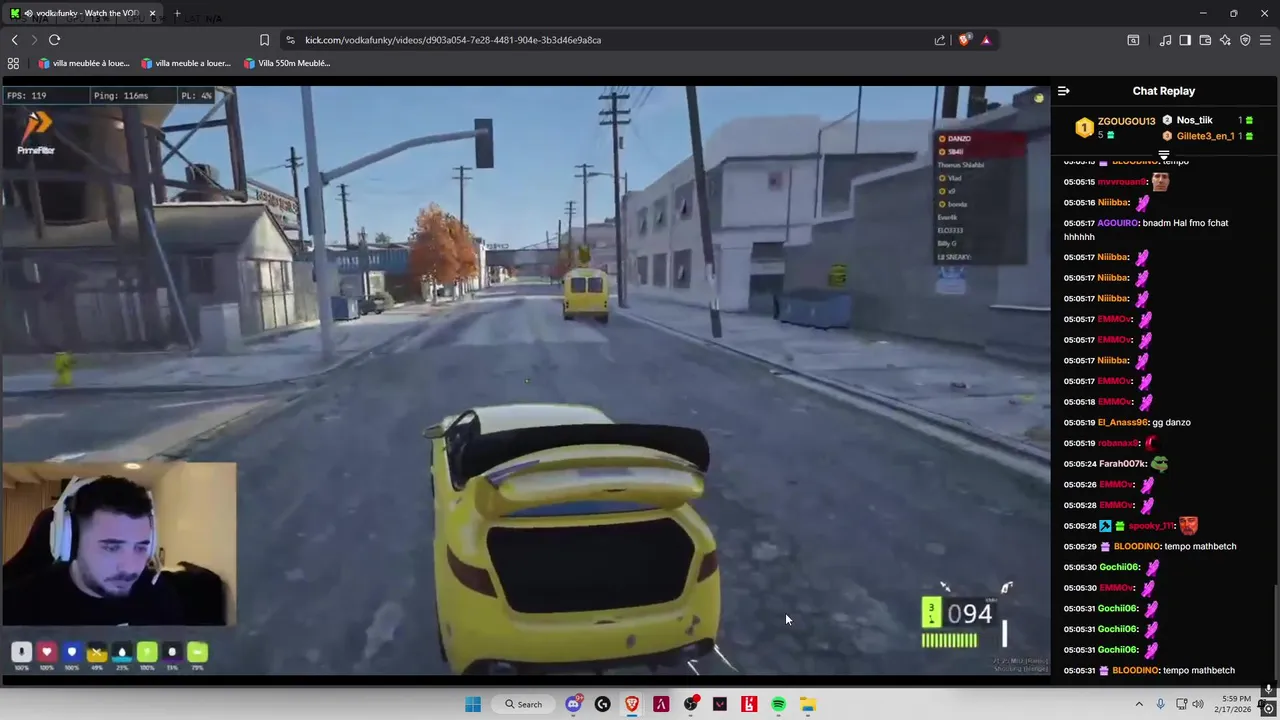Open the first 'villa meublée à louer' bookmark
This screenshot has width=1280, height=720.
(x=84, y=63)
